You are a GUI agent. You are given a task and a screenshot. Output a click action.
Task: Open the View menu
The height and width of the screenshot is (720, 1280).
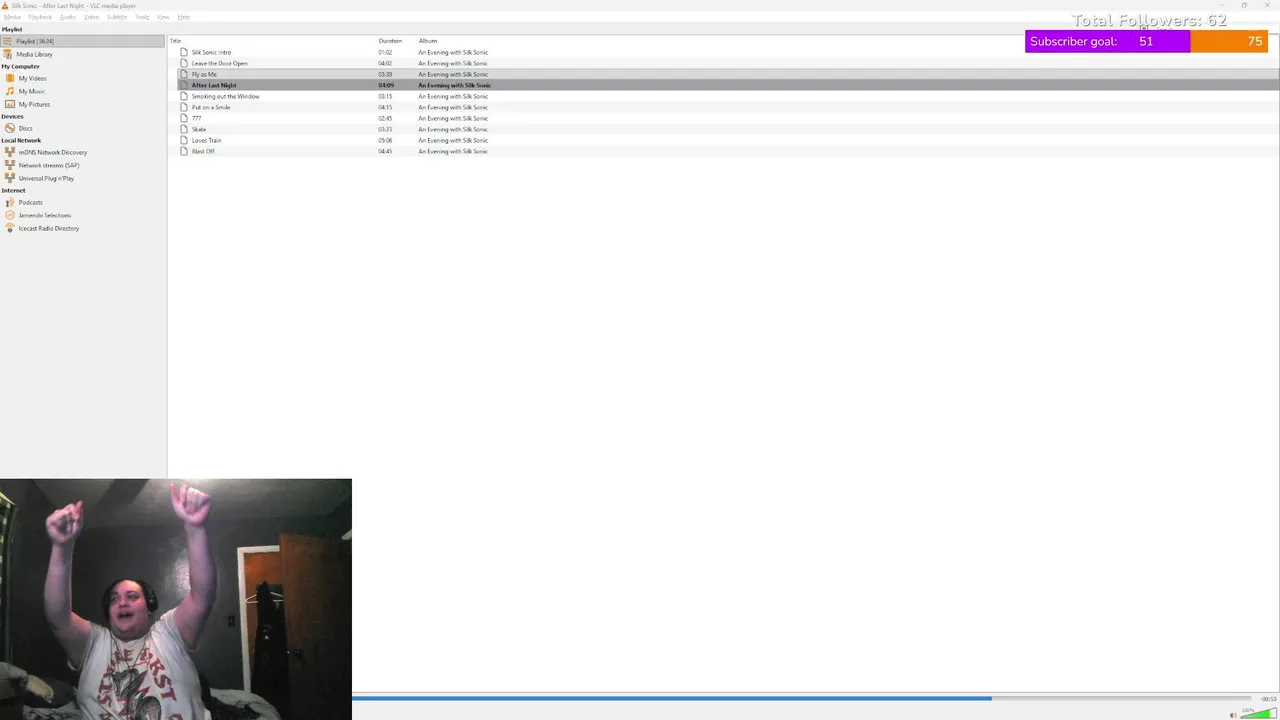[x=163, y=17]
